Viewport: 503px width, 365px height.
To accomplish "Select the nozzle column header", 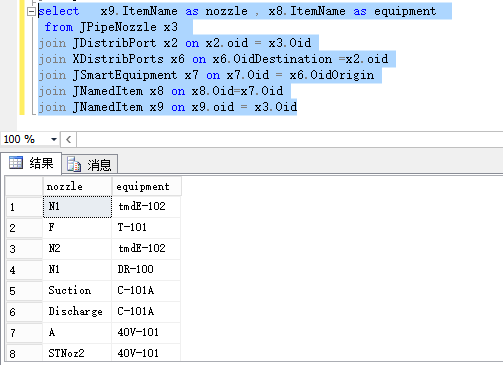I will click(77, 186).
